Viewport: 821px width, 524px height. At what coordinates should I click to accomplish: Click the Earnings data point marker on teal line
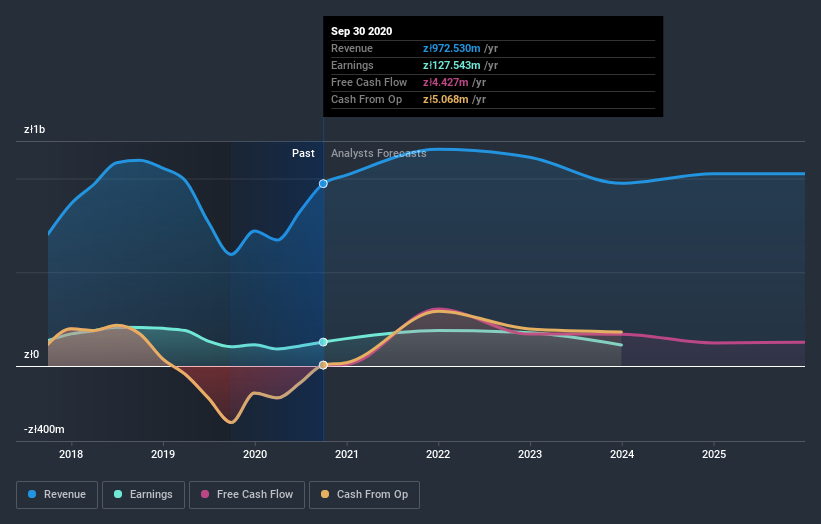[324, 342]
